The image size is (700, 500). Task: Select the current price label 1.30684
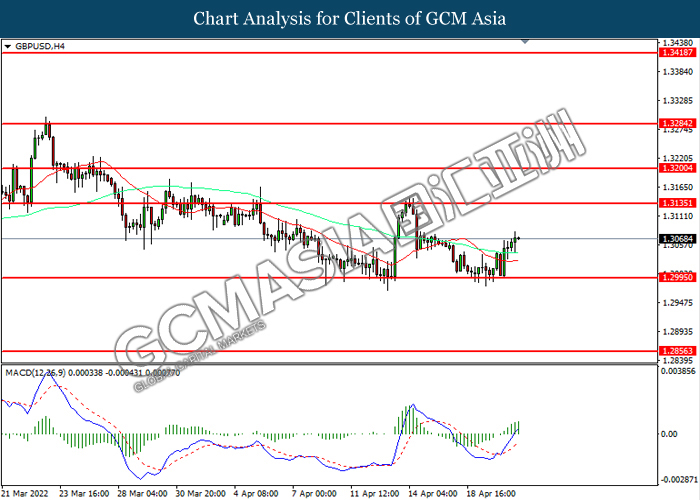677,239
